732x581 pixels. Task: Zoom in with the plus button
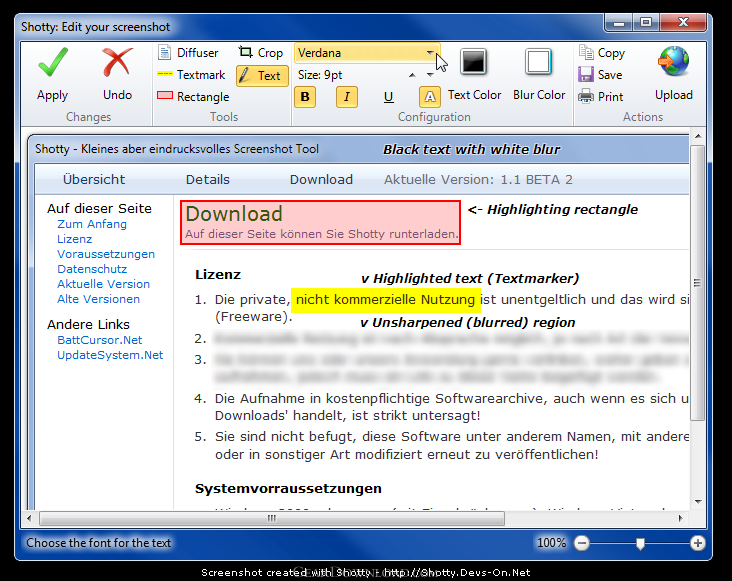pos(697,543)
